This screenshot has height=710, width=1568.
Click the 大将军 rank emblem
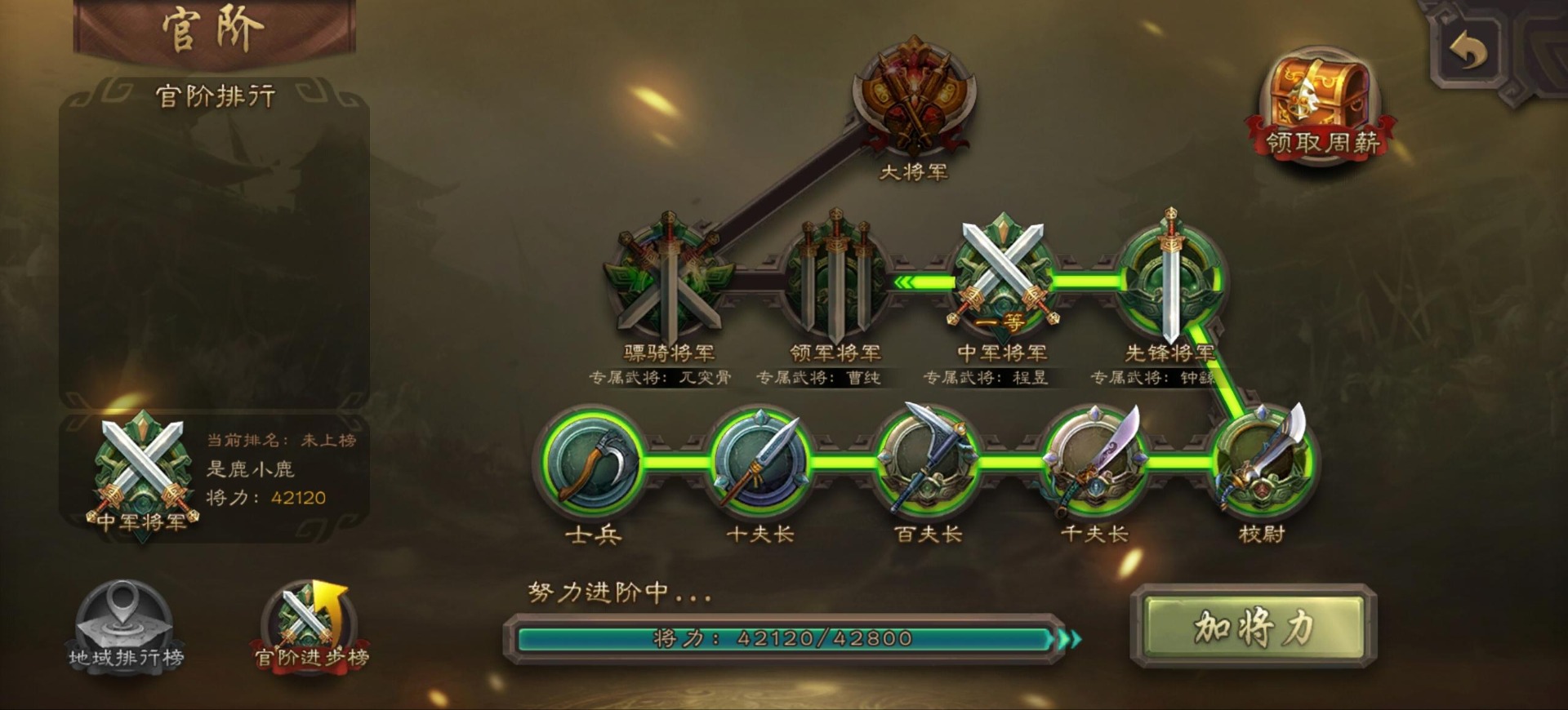click(x=914, y=98)
